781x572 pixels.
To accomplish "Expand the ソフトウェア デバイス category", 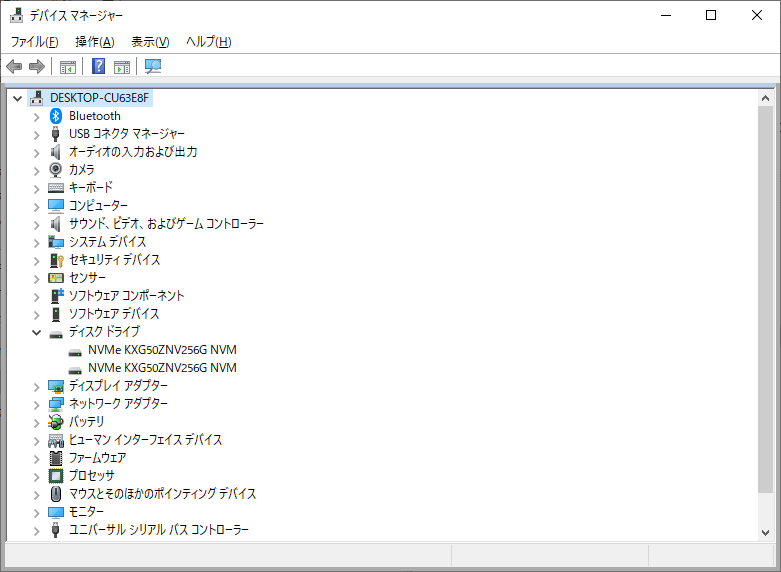I will pos(36,315).
